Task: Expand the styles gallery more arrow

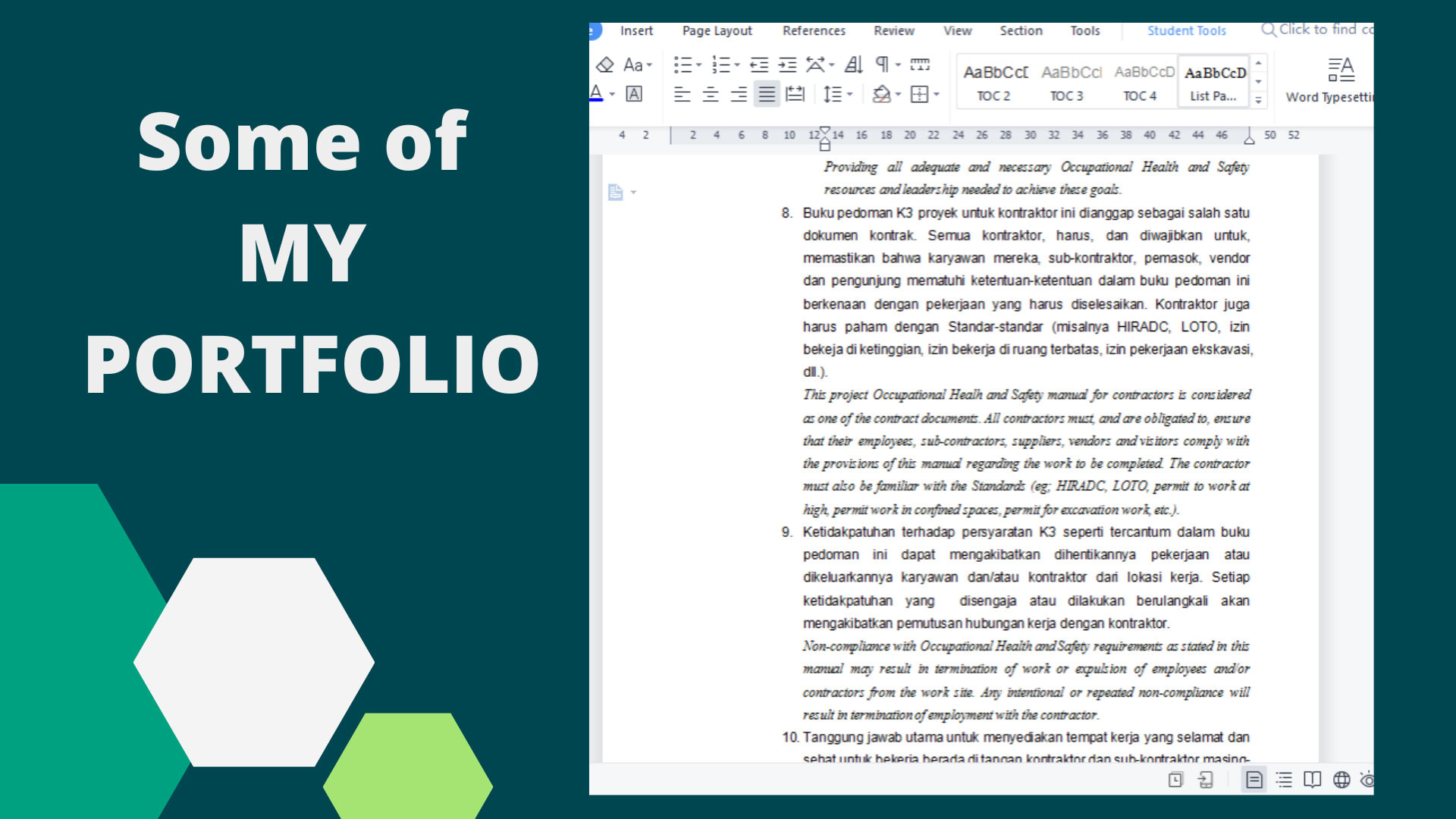Action: tap(1259, 100)
